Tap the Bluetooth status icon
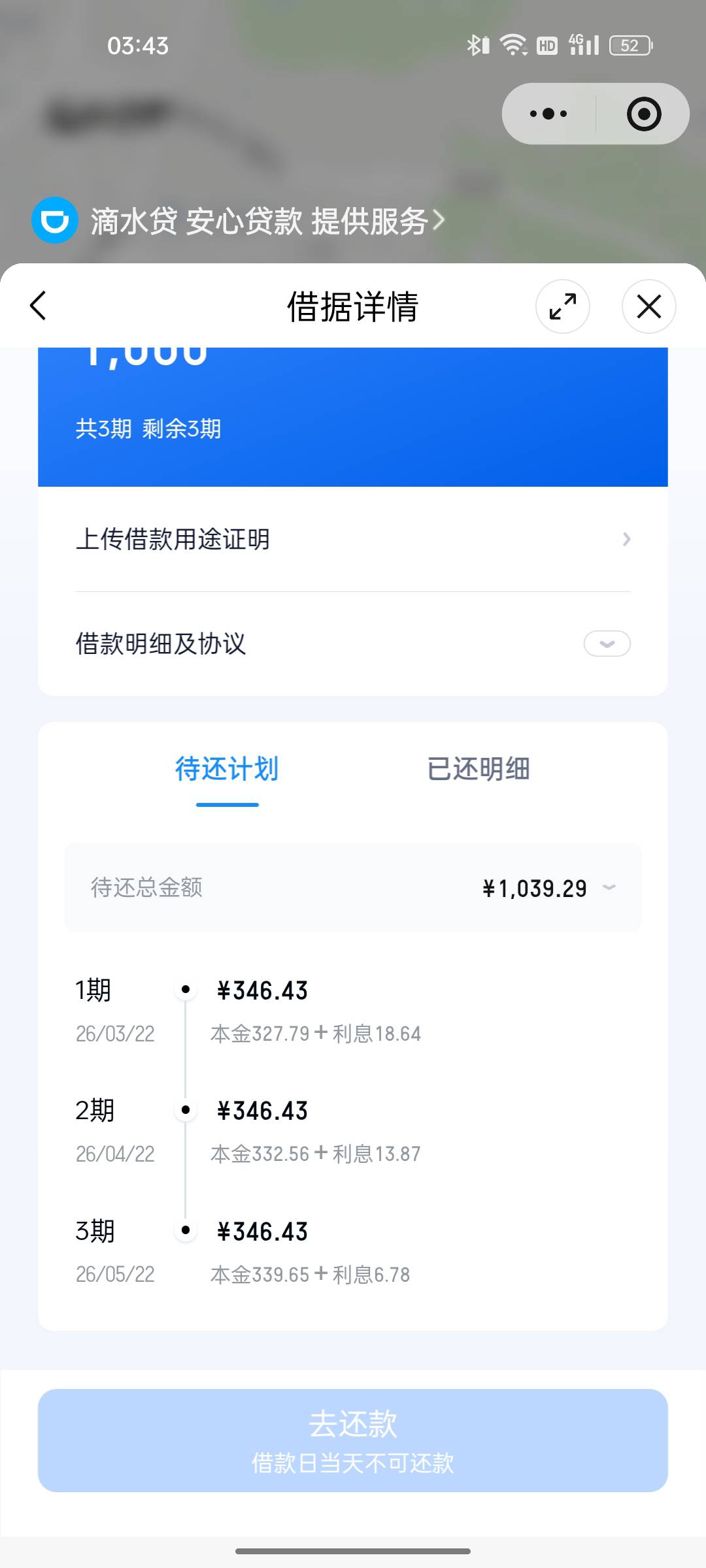Image resolution: width=706 pixels, height=1568 pixels. point(478,46)
